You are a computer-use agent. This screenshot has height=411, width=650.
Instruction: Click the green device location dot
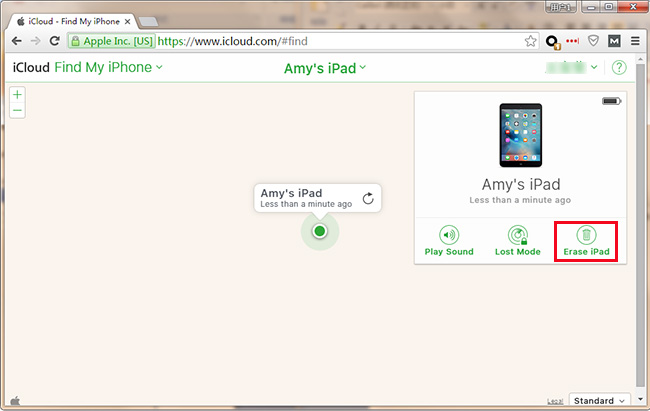(x=320, y=231)
